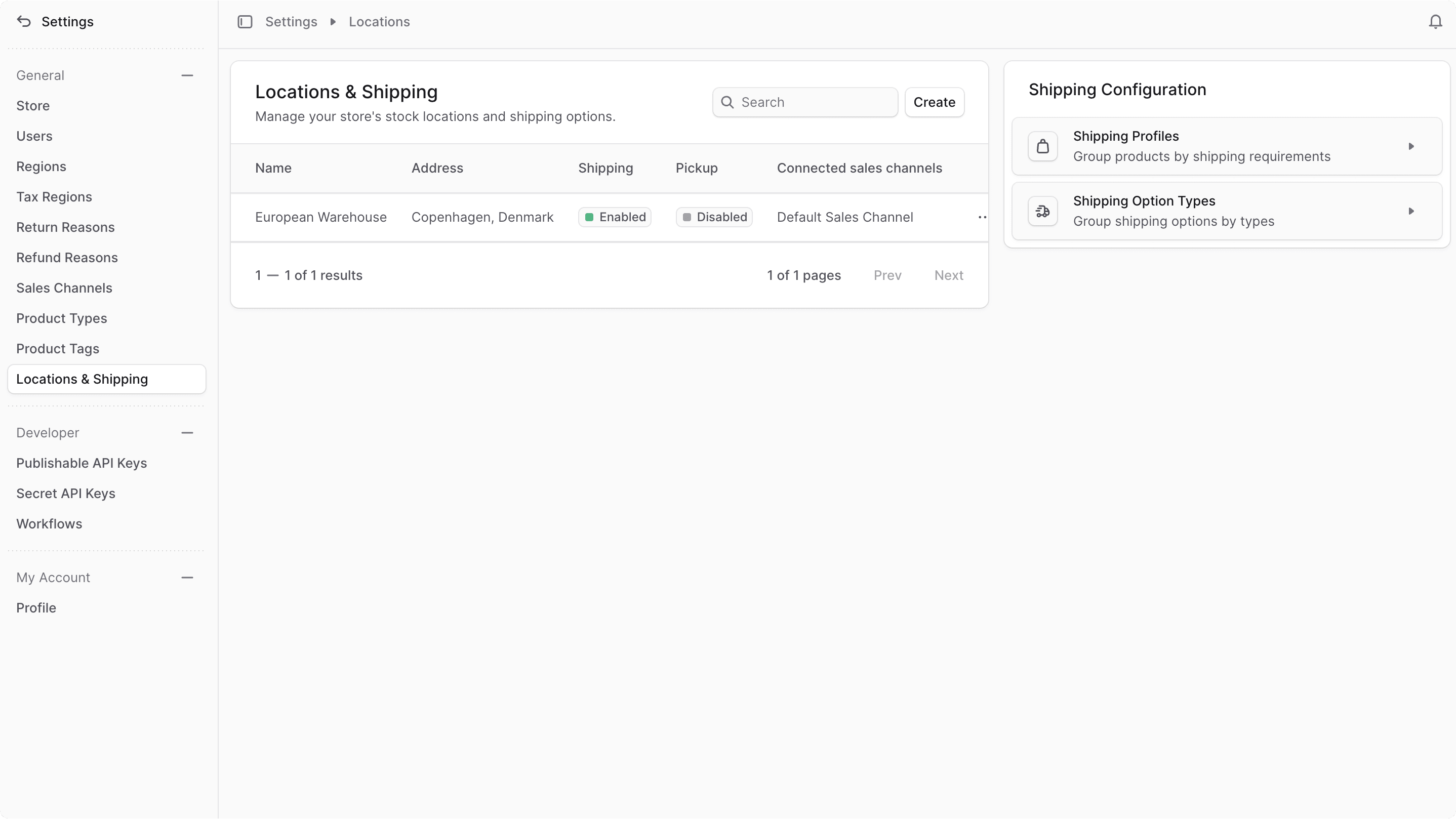
Task: Toggle the Disabled pickup badge for European Warehouse
Action: click(714, 217)
